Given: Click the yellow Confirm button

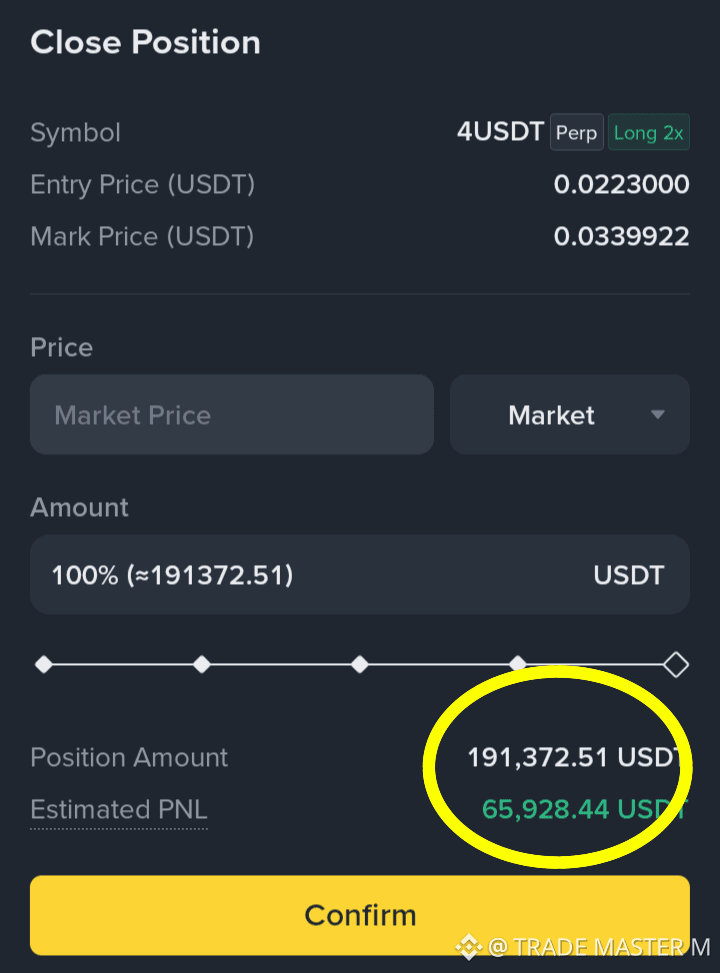Looking at the screenshot, I should pyautogui.click(x=359, y=915).
